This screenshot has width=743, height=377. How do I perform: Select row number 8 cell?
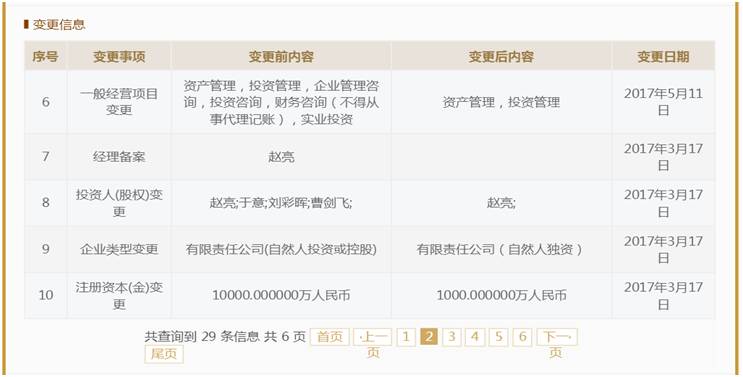45,203
